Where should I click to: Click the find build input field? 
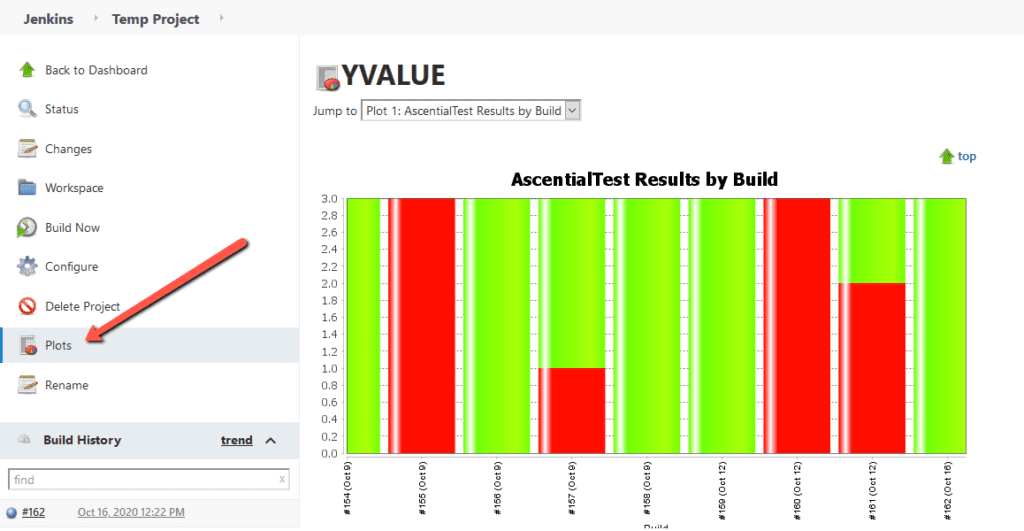pos(148,479)
